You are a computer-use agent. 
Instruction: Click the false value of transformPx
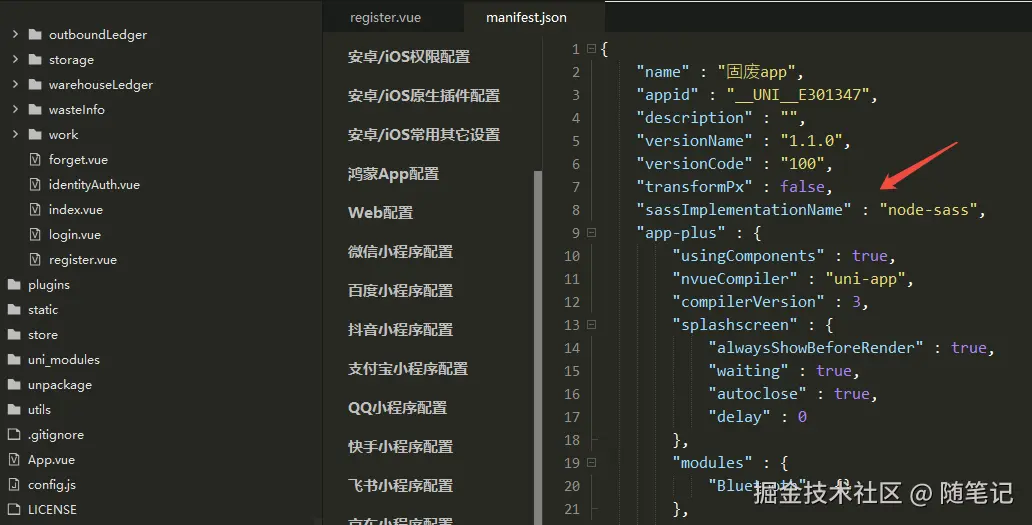click(802, 187)
